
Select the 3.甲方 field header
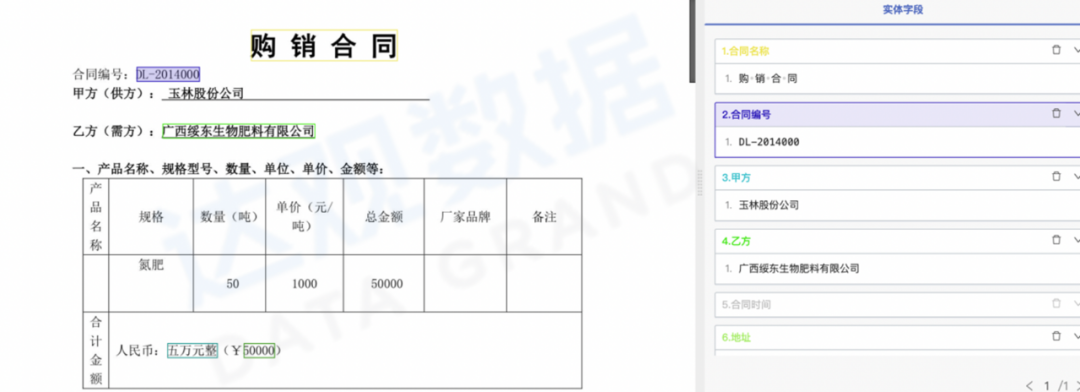pyautogui.click(x=897, y=178)
